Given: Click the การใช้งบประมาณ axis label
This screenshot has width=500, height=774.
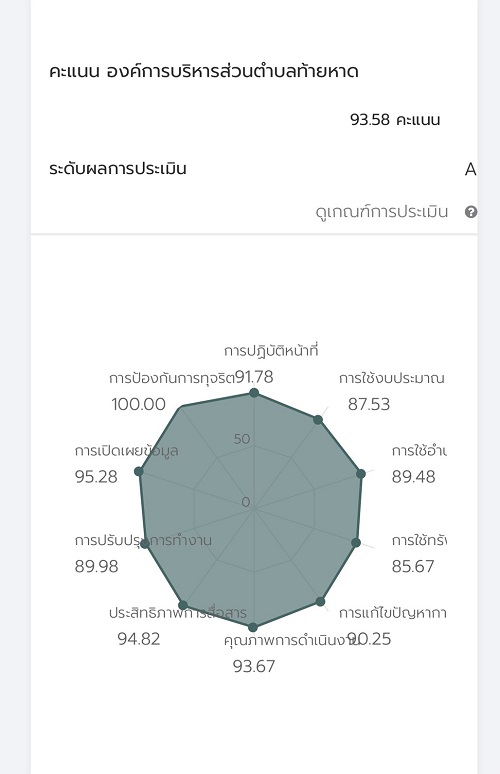Looking at the screenshot, I should tap(392, 378).
